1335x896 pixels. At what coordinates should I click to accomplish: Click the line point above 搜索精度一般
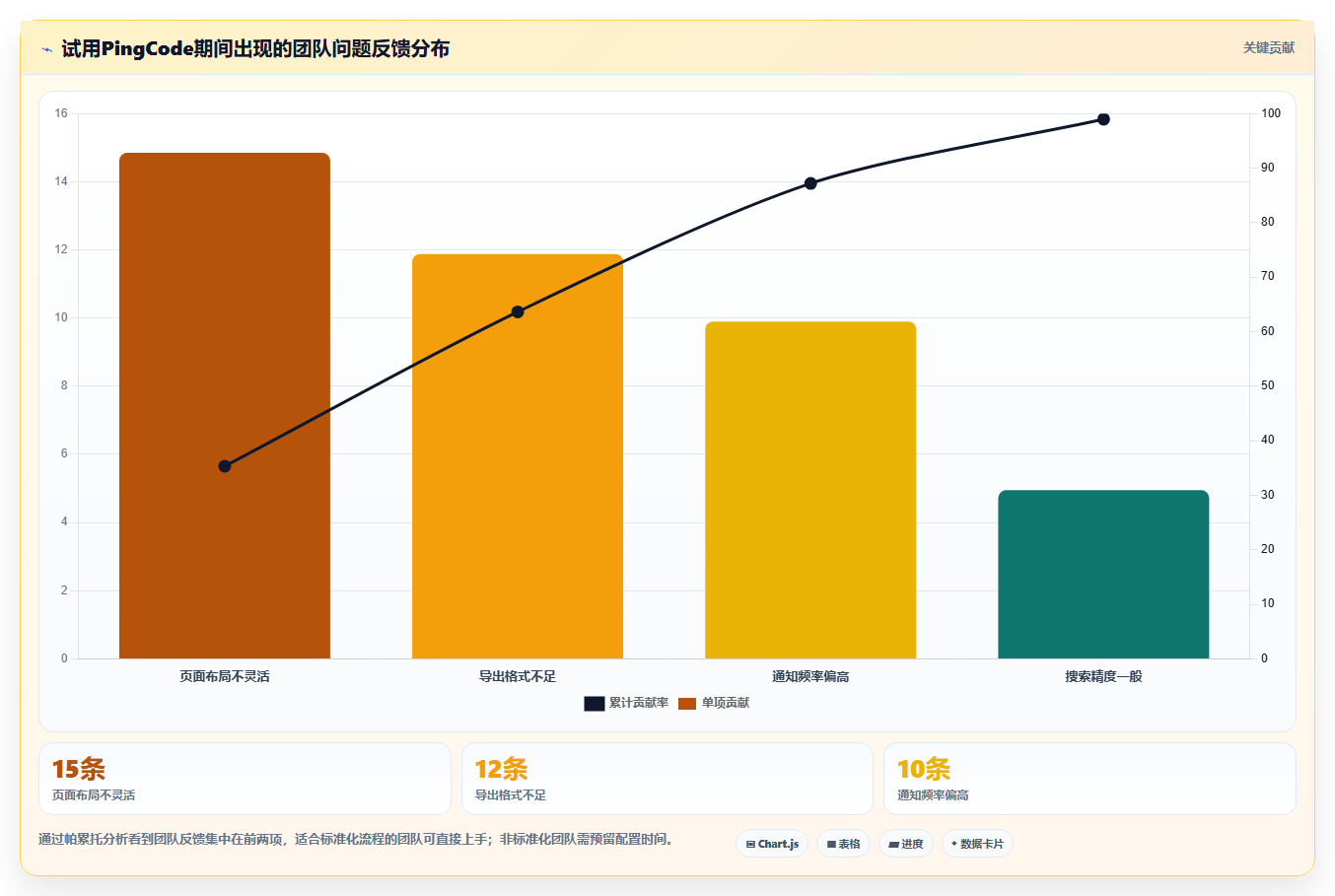1103,119
